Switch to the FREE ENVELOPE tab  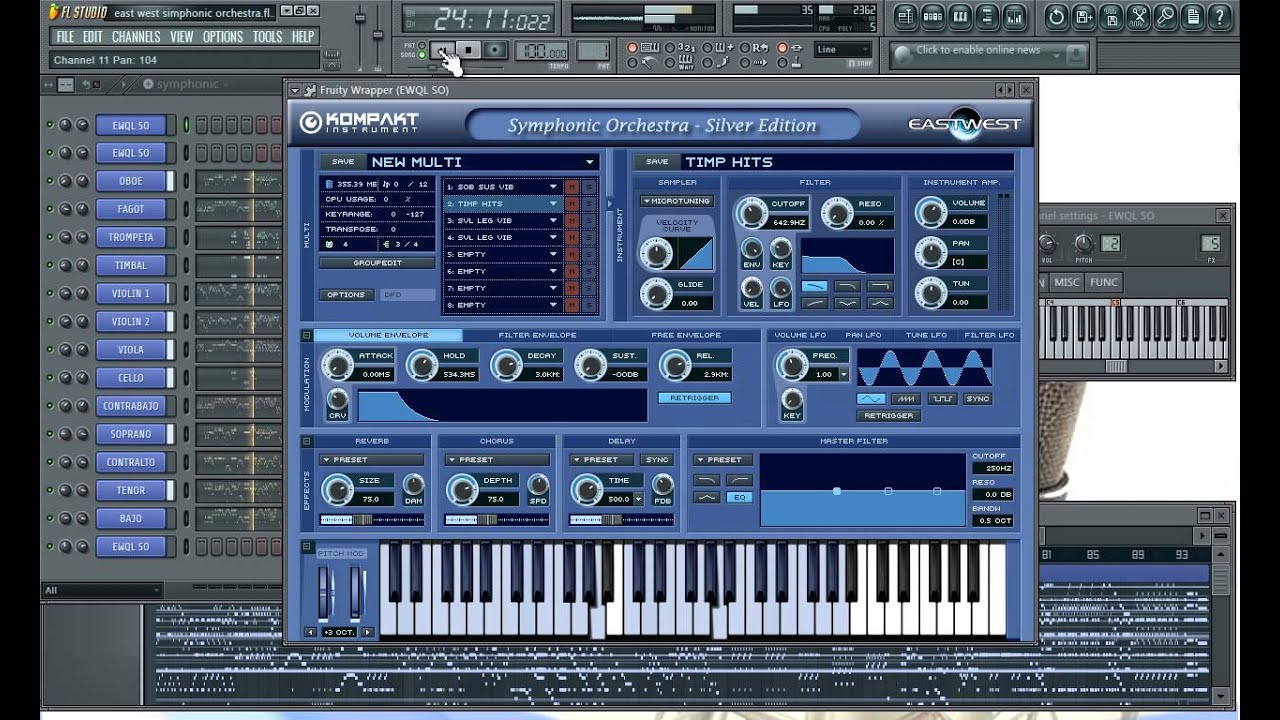[686, 336]
